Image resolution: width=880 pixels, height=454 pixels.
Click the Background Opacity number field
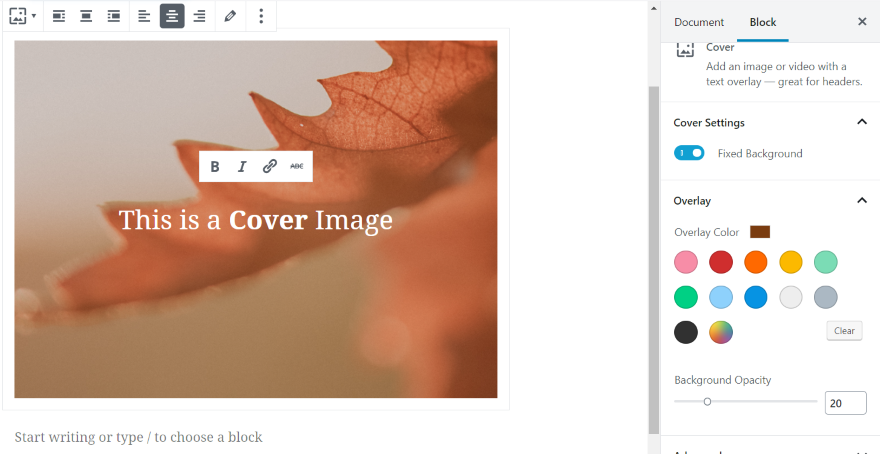click(845, 403)
